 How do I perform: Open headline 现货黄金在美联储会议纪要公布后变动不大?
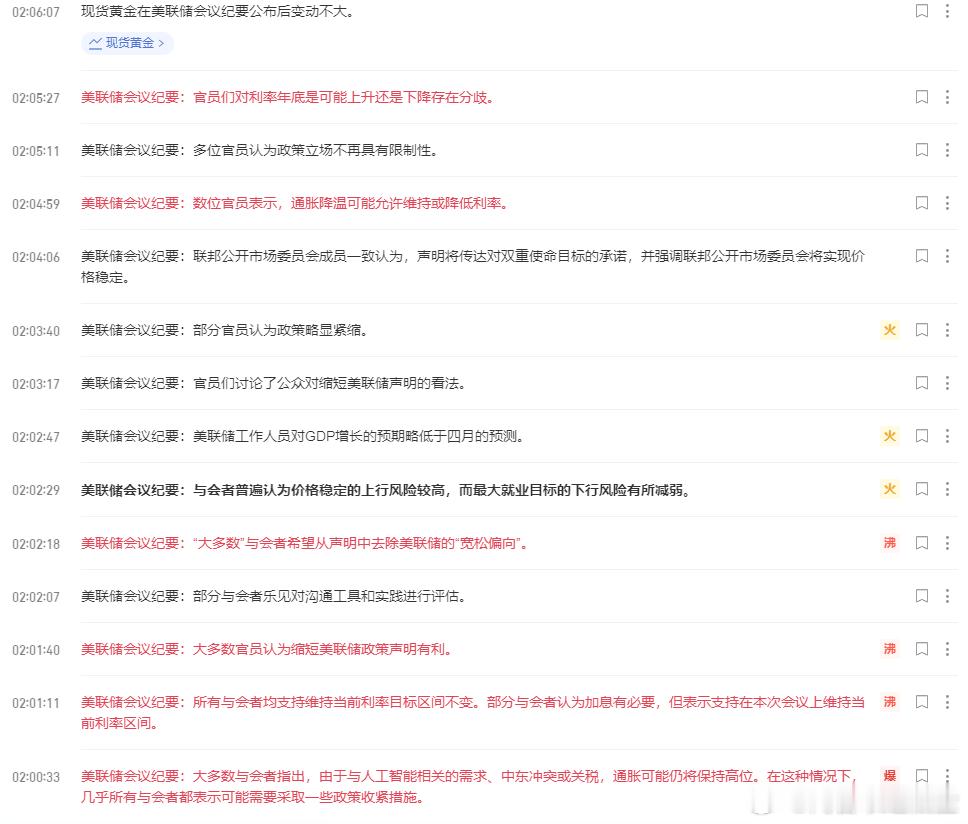click(x=219, y=12)
